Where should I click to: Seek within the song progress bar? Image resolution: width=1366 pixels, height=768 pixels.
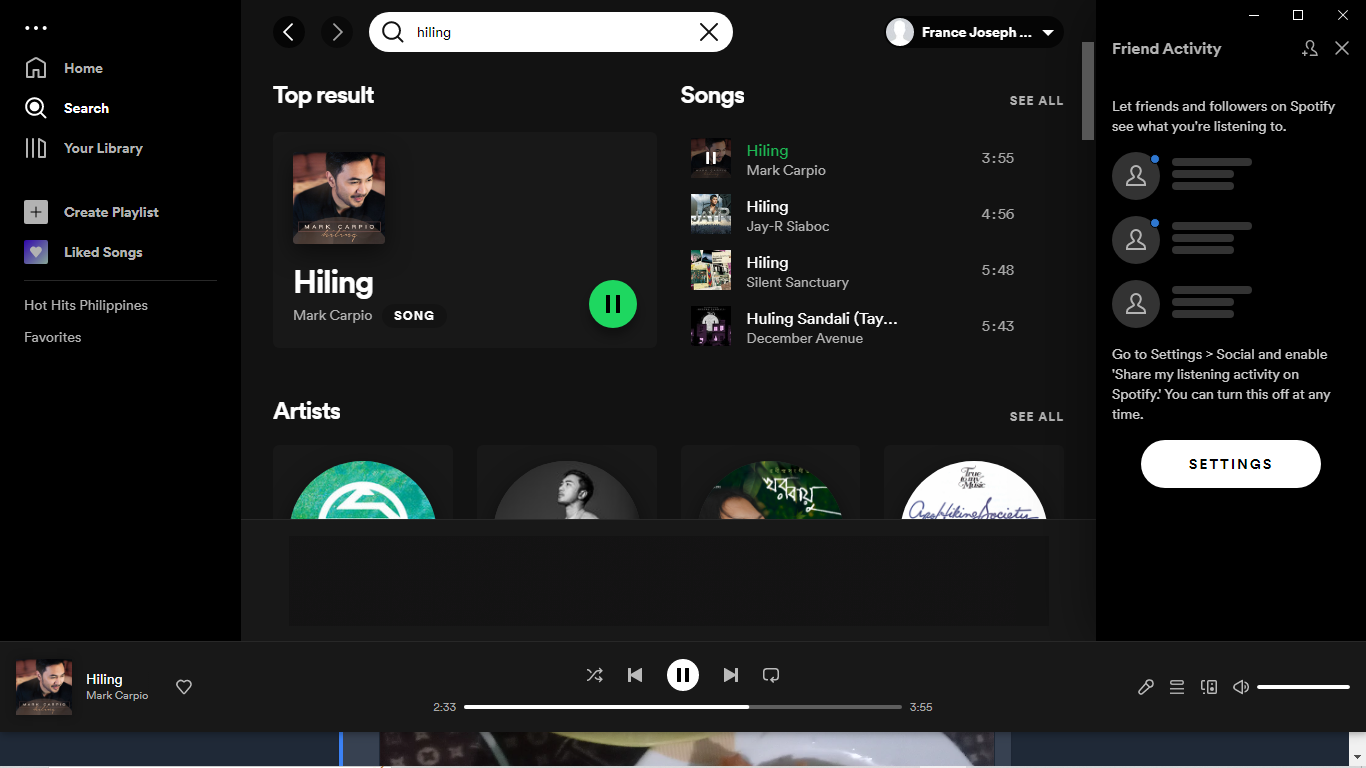click(x=683, y=707)
